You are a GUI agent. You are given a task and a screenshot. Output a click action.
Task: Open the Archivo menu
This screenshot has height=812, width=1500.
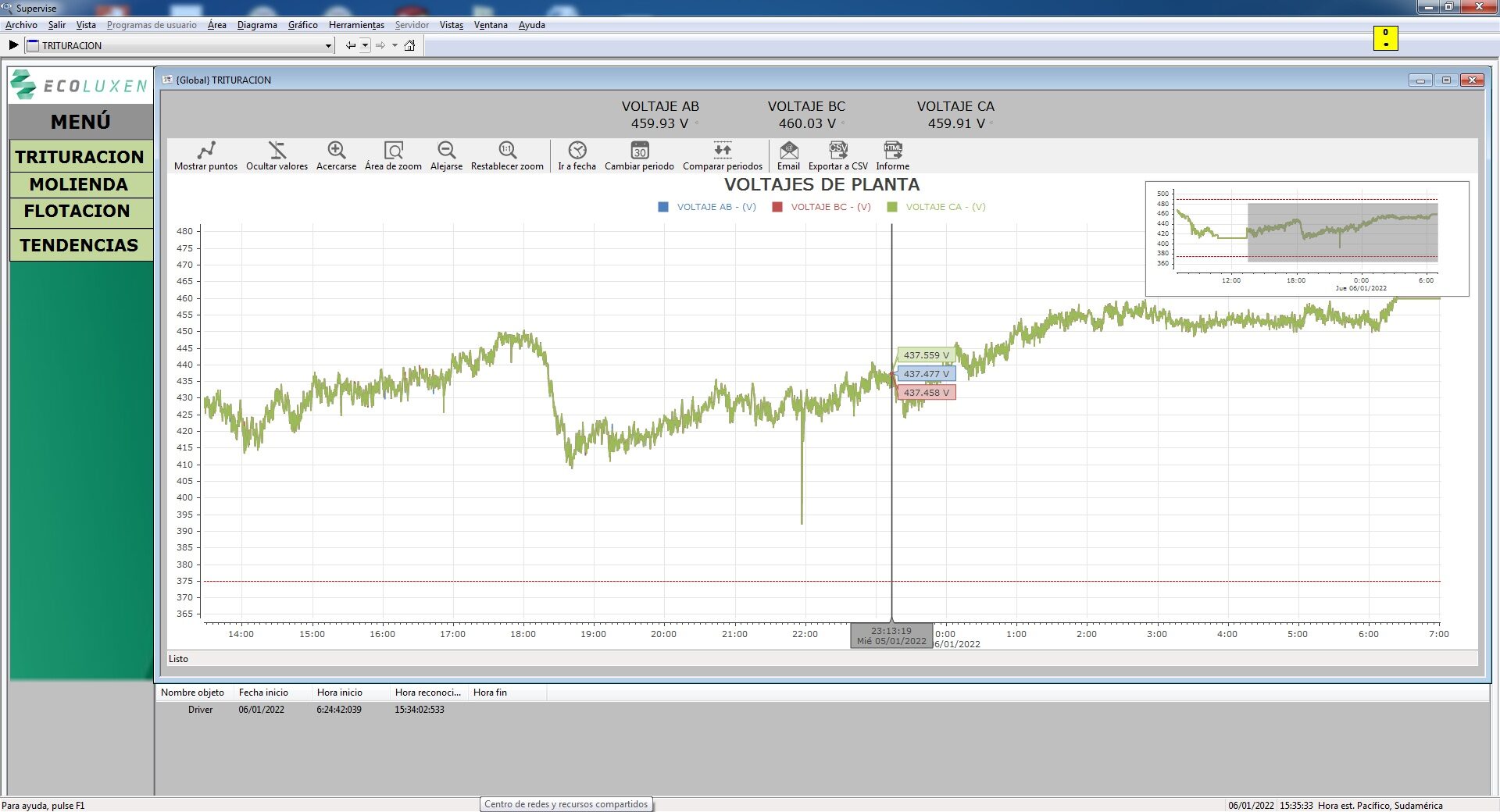(x=21, y=25)
